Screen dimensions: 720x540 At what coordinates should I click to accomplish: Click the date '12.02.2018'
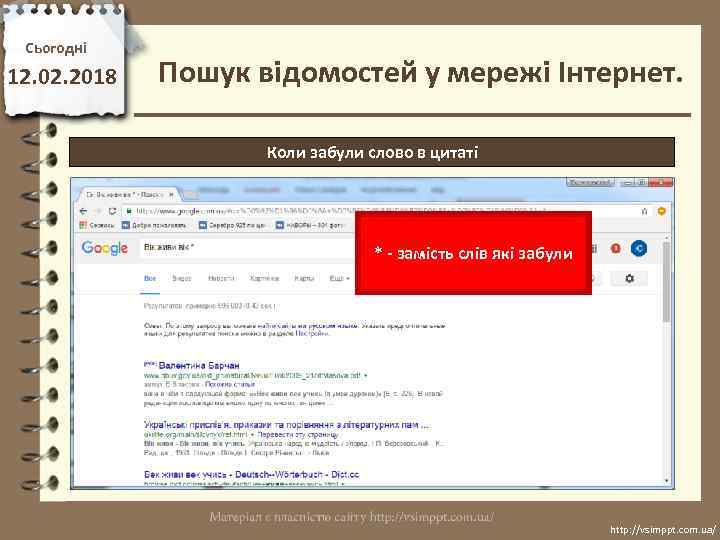coord(62,76)
